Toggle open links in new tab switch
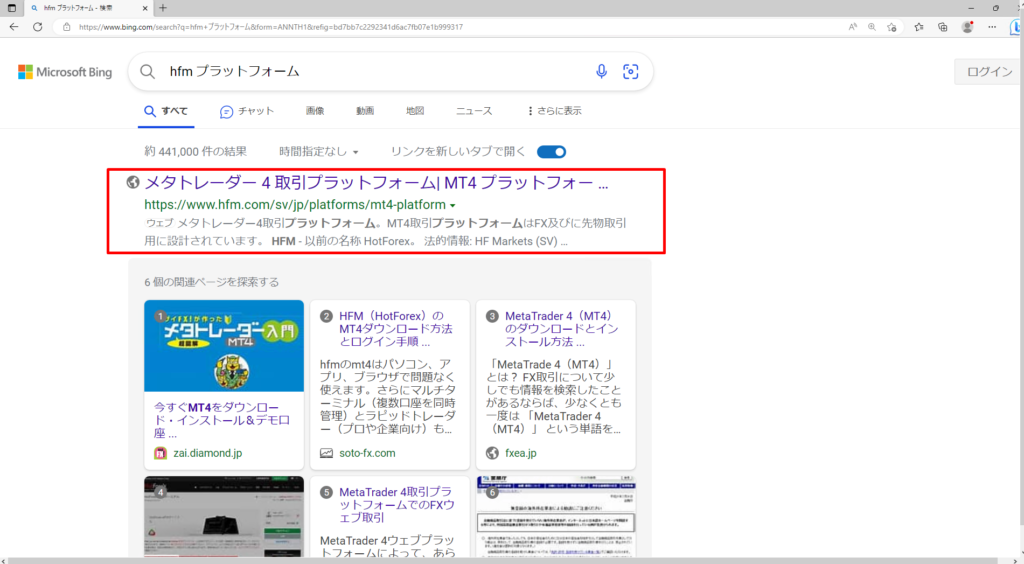The image size is (1024, 564). pos(551,151)
